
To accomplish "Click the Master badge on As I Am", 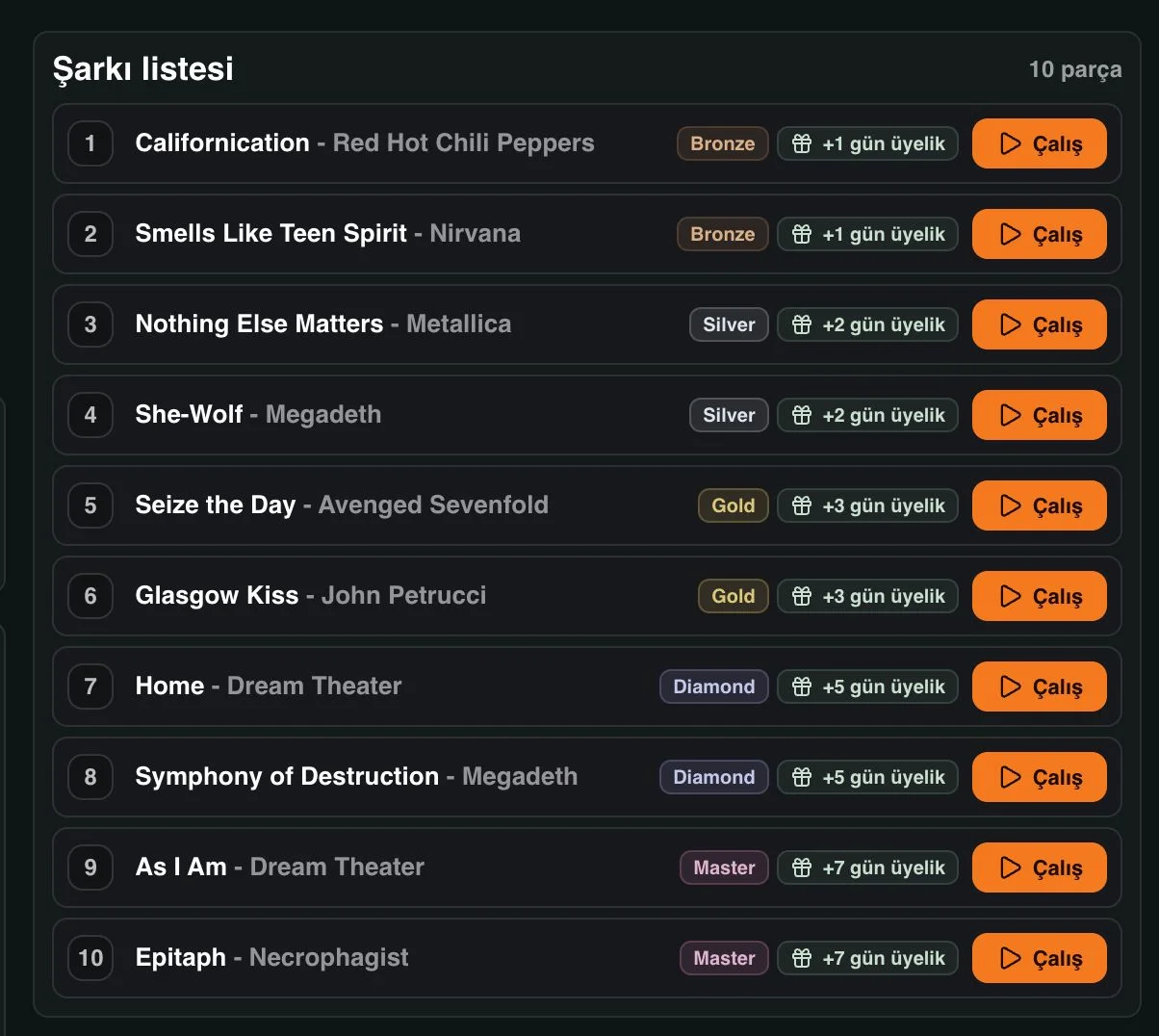I will [724, 868].
